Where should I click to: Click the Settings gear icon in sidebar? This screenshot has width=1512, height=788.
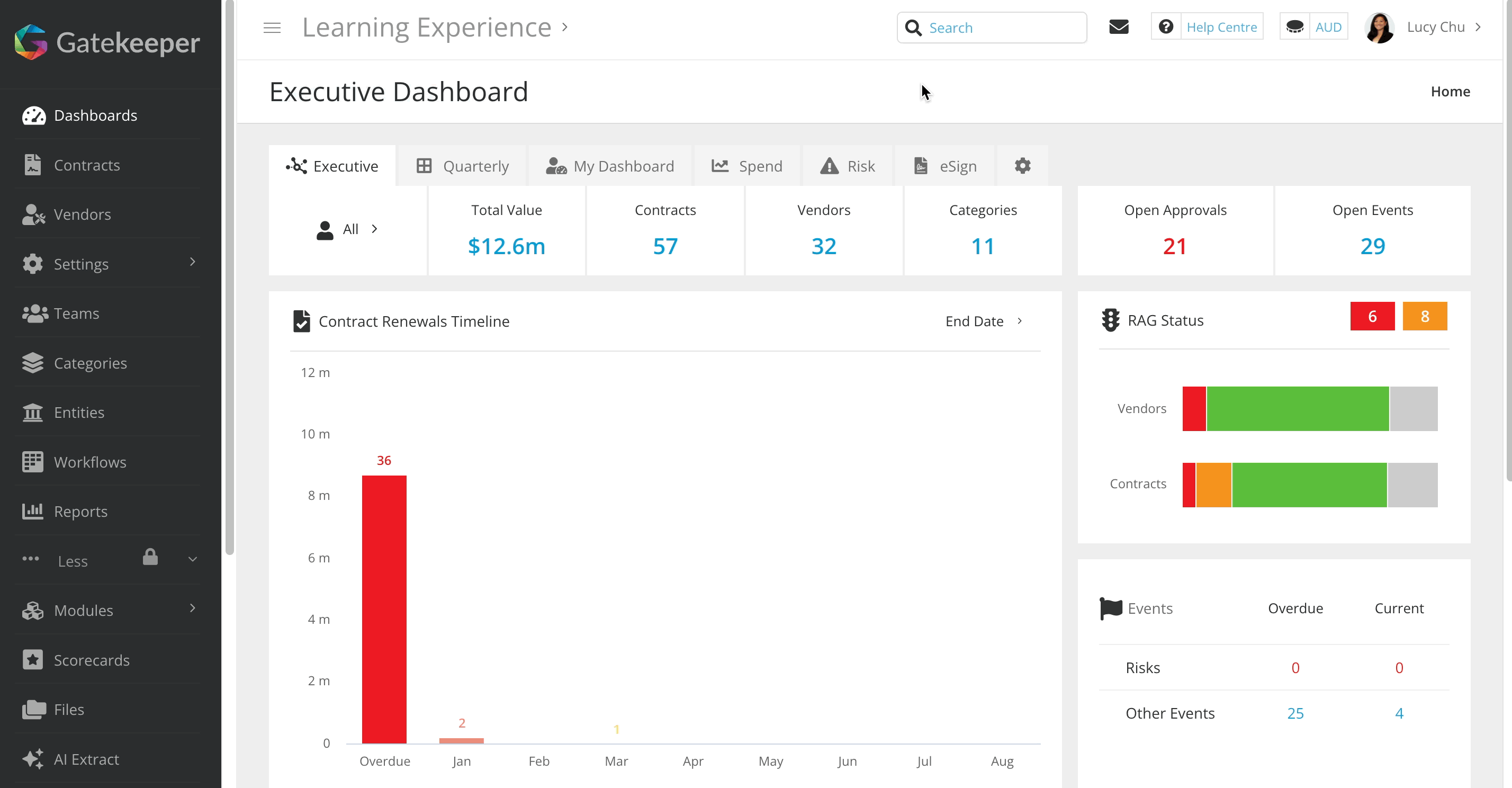click(33, 264)
